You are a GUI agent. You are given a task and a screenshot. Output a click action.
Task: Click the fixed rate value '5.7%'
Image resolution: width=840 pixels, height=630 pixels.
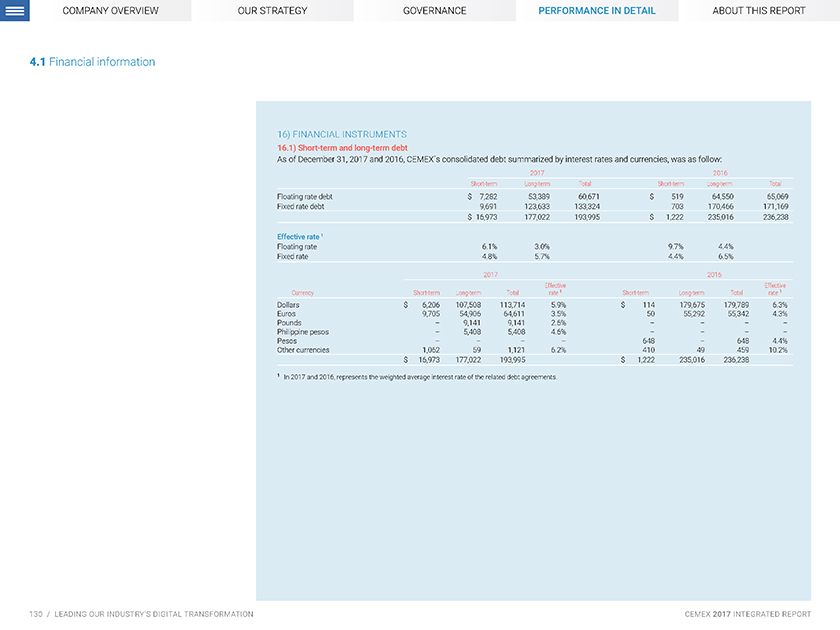click(542, 257)
